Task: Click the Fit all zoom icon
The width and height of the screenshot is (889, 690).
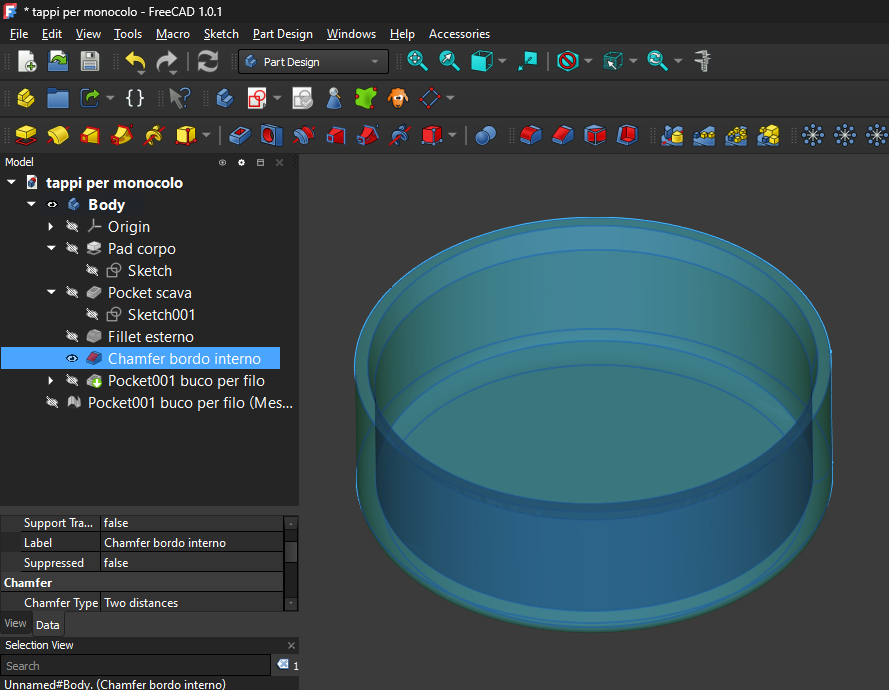Action: click(418, 61)
